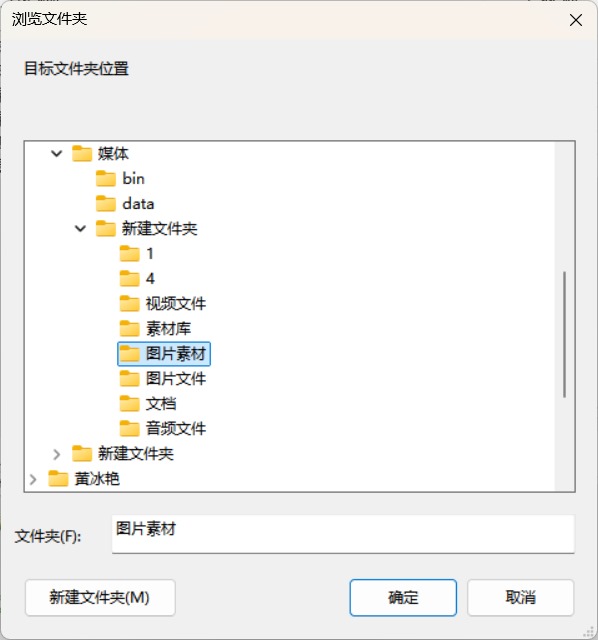
Task: Click the vertical scrollbar thumb in tree
Action: [565, 334]
